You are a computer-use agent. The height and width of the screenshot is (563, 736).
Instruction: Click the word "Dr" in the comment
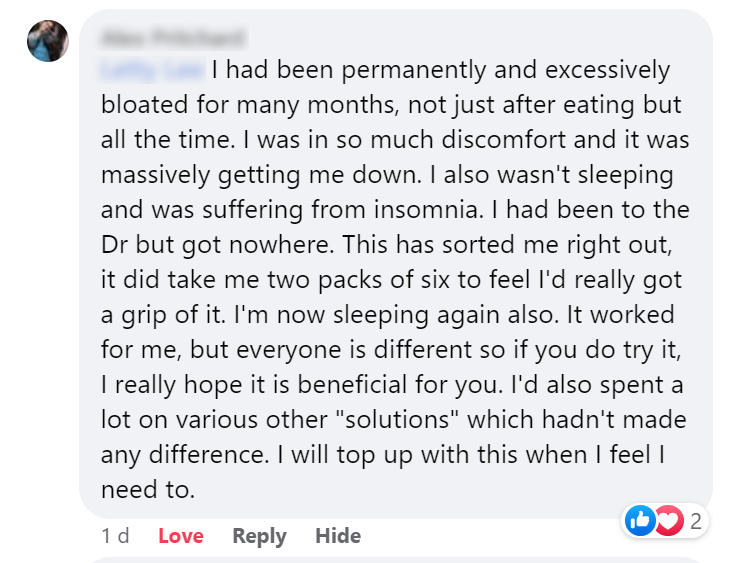coord(116,245)
